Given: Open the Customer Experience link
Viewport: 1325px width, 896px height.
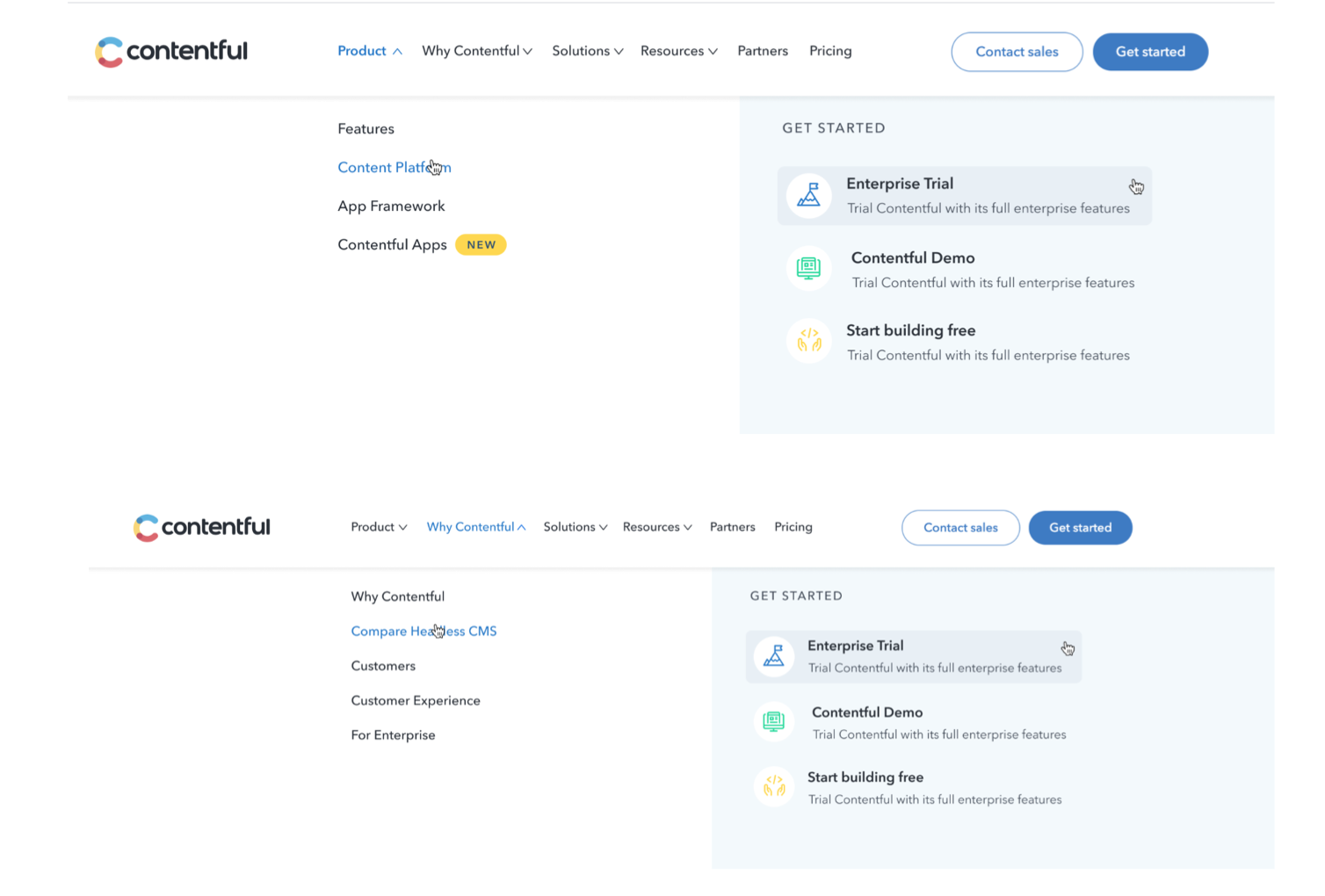Looking at the screenshot, I should click(416, 701).
